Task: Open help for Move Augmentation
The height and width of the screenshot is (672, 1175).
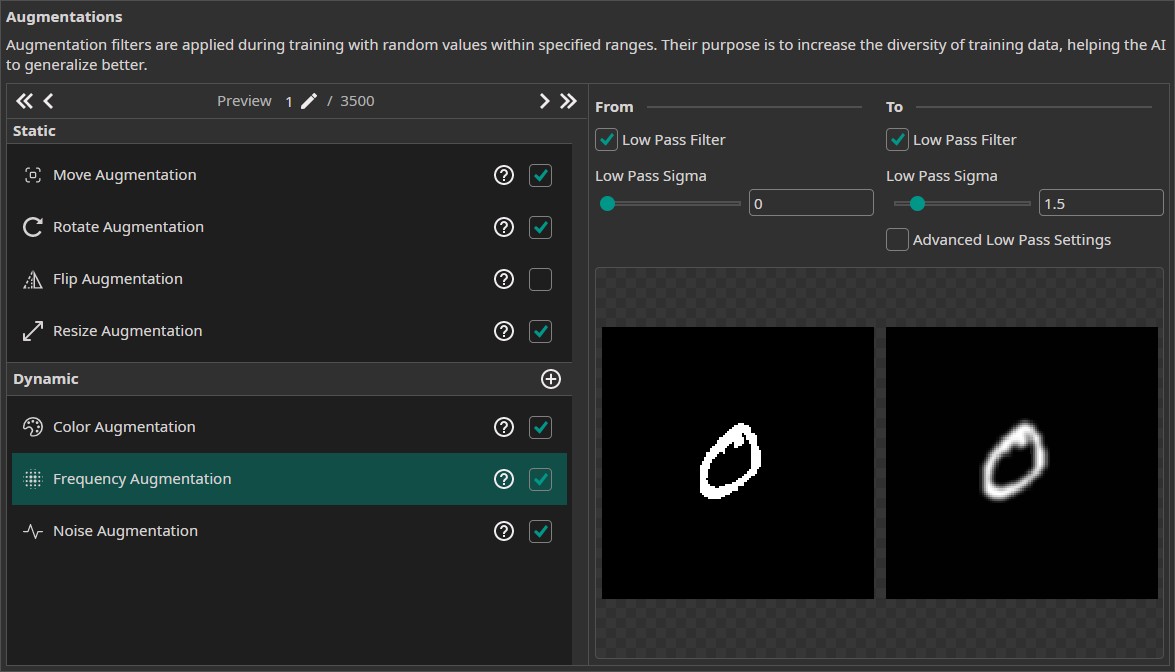Action: click(x=504, y=175)
